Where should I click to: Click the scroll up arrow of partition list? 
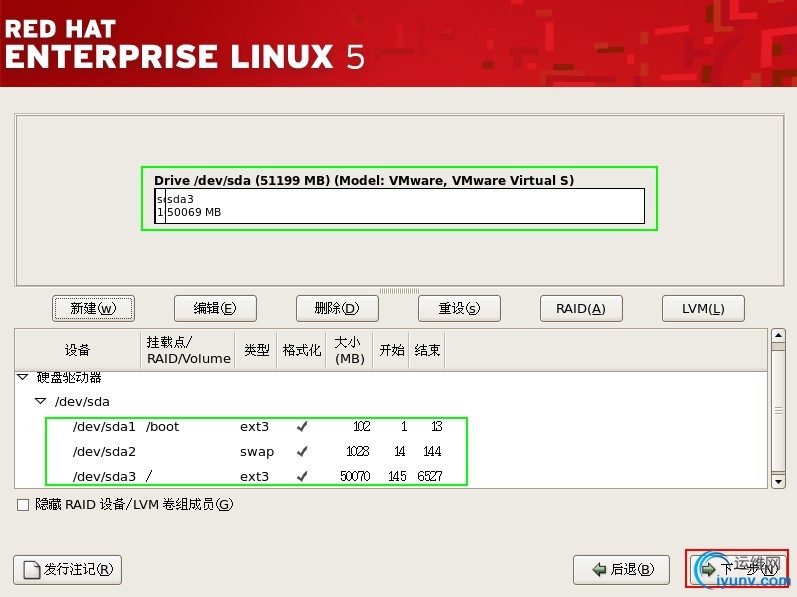(x=778, y=335)
